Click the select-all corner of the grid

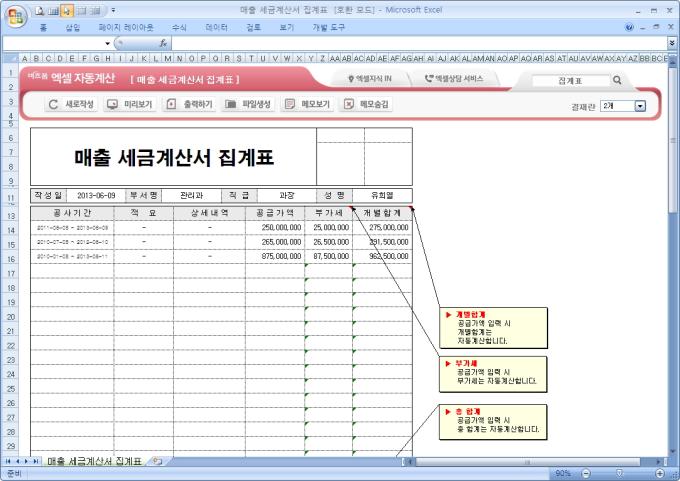coord(10,58)
